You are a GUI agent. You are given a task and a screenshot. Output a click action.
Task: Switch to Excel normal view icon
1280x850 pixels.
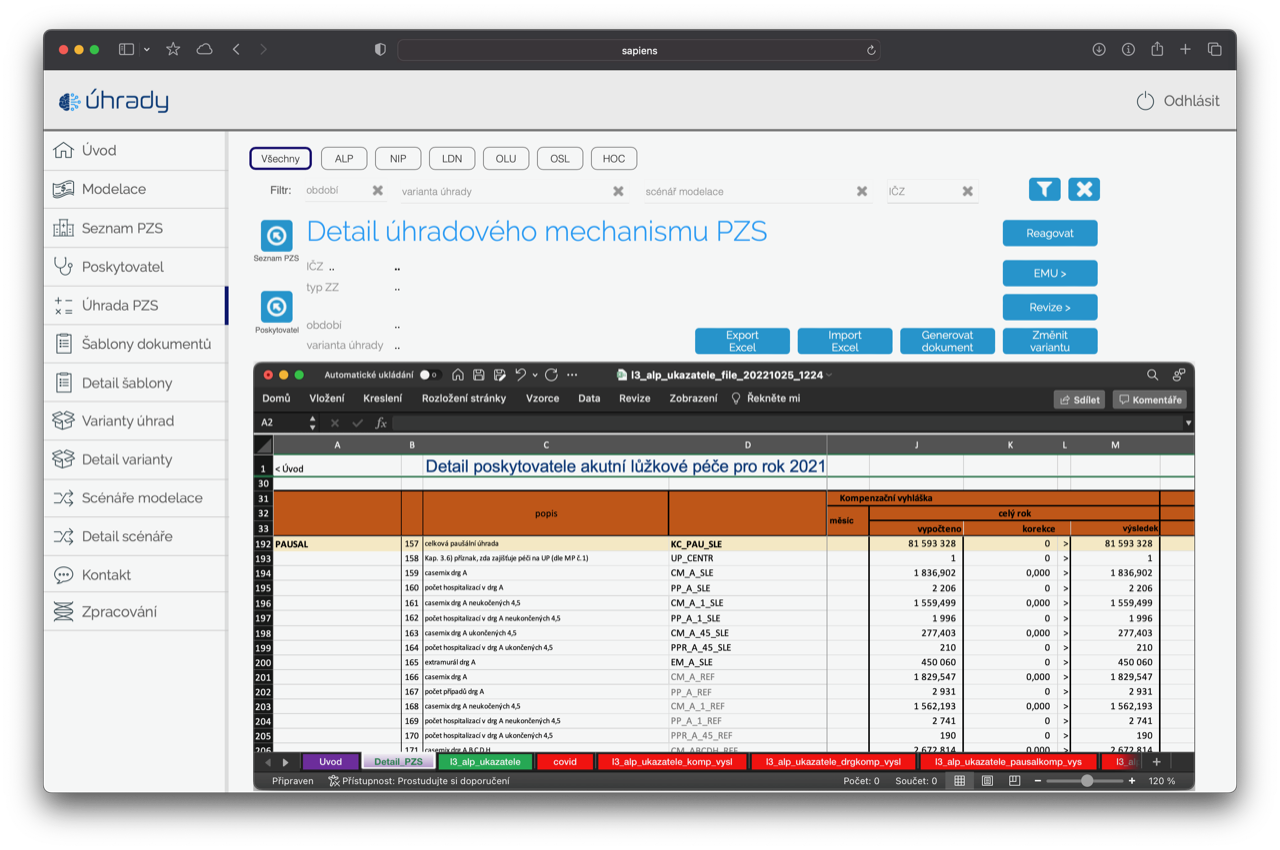959,781
